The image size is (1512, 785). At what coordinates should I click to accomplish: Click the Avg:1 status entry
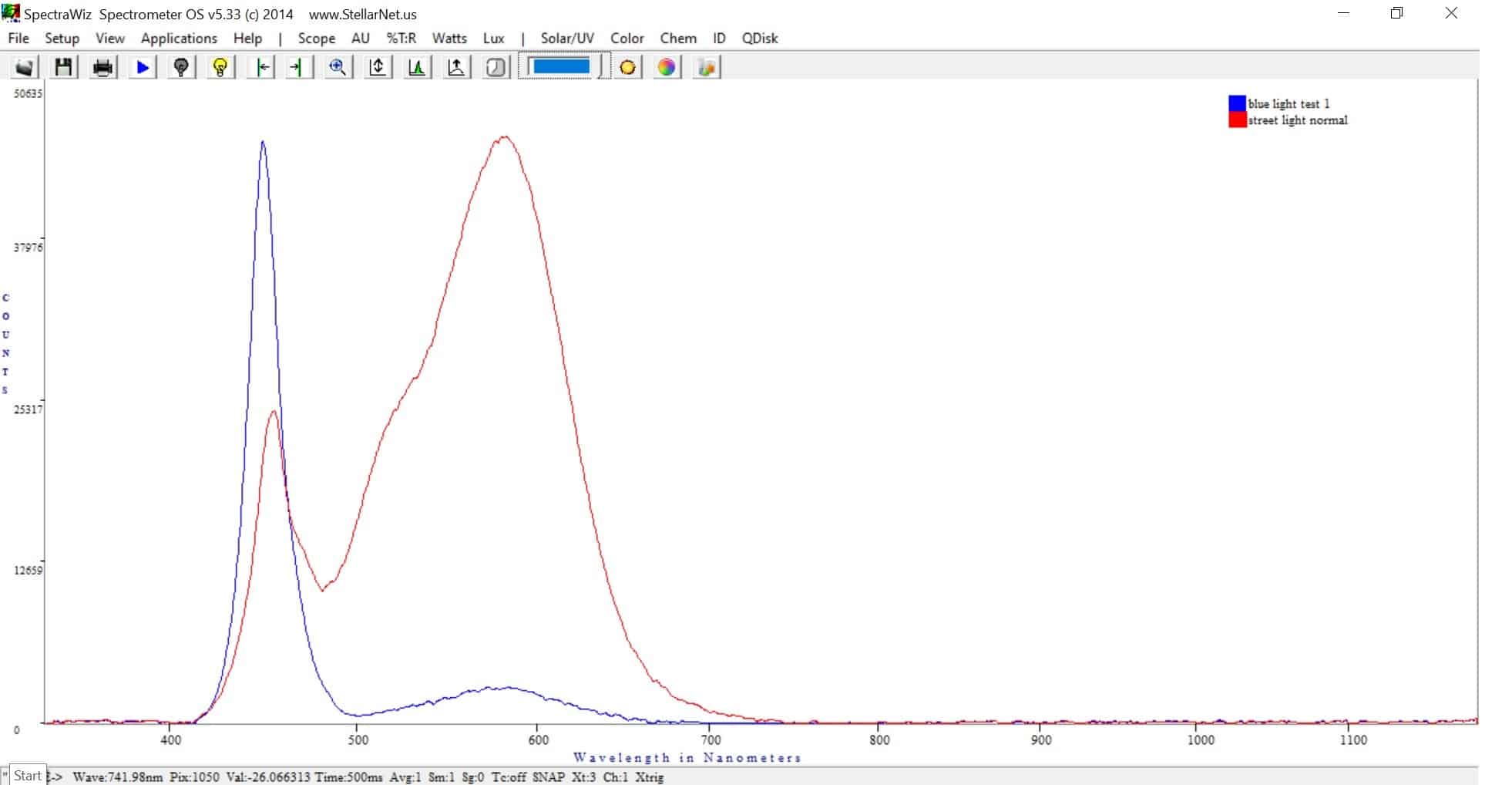point(405,777)
